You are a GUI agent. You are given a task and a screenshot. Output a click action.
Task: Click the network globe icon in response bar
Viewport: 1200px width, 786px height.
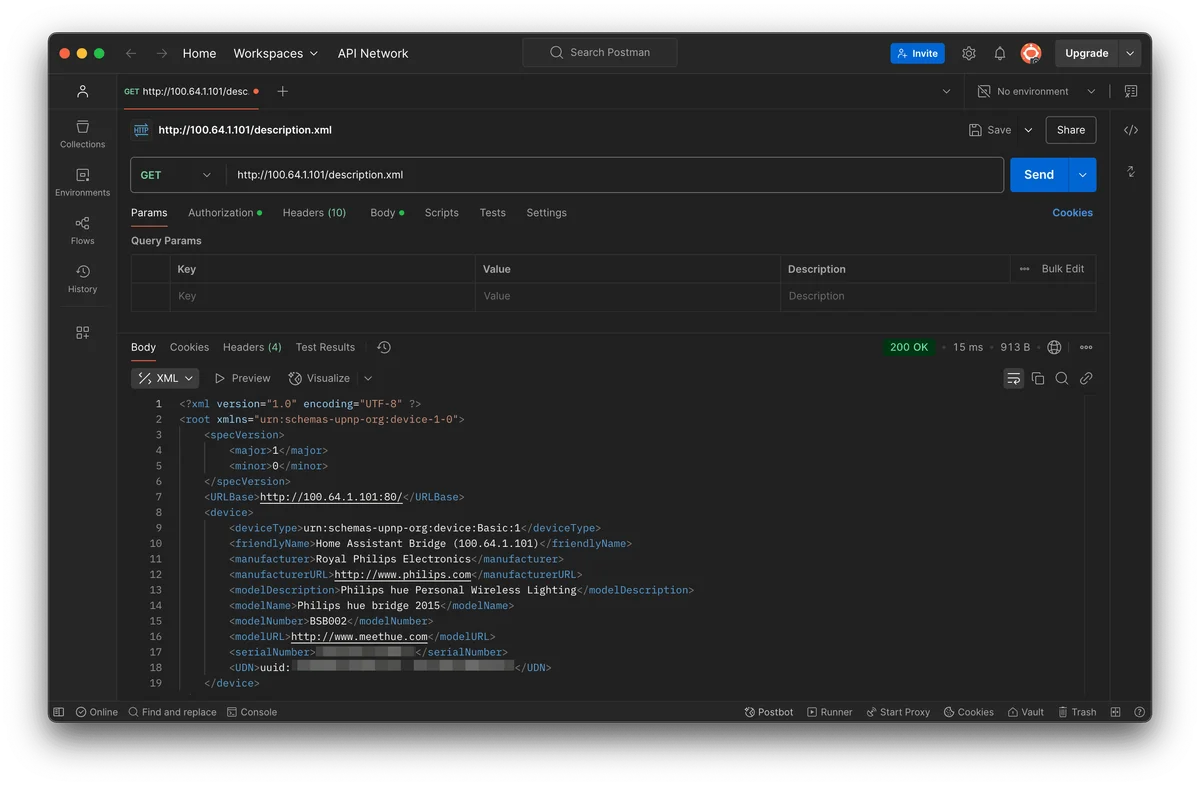[1054, 347]
